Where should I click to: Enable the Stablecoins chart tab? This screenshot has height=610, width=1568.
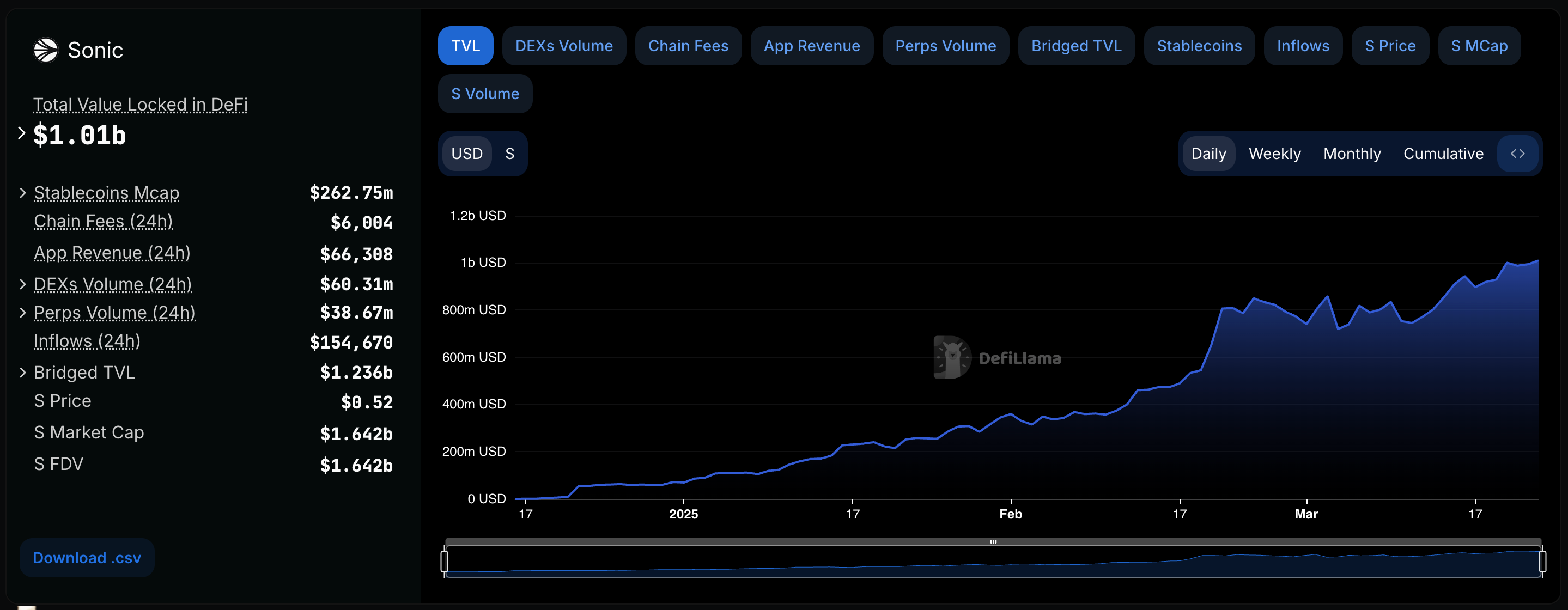pyautogui.click(x=1199, y=46)
